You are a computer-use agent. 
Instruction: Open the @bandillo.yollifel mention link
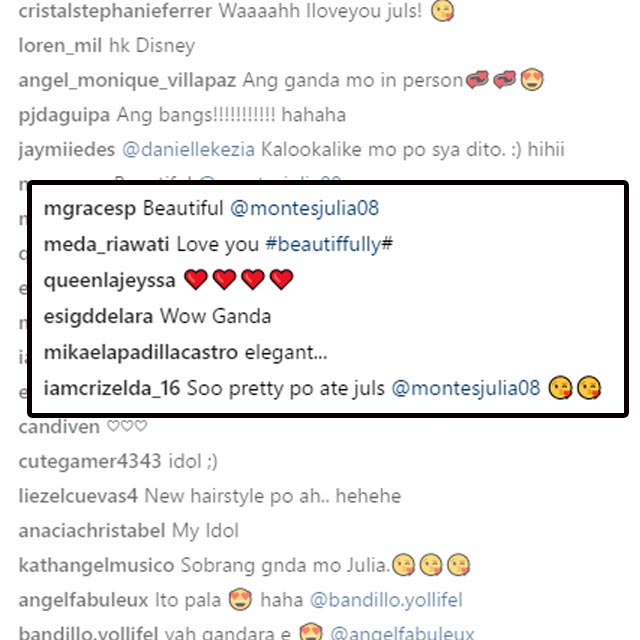point(386,600)
